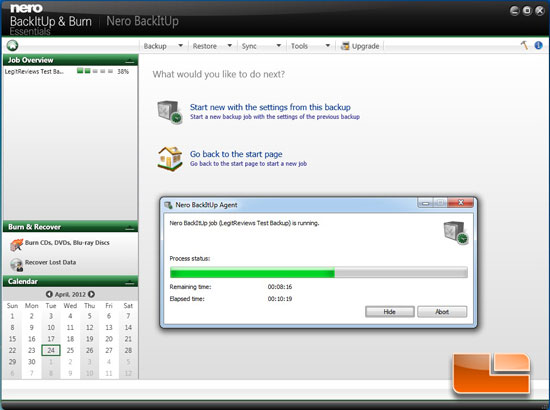Click the job progress indicator blocks
The height and width of the screenshot is (410, 550).
(95, 71)
